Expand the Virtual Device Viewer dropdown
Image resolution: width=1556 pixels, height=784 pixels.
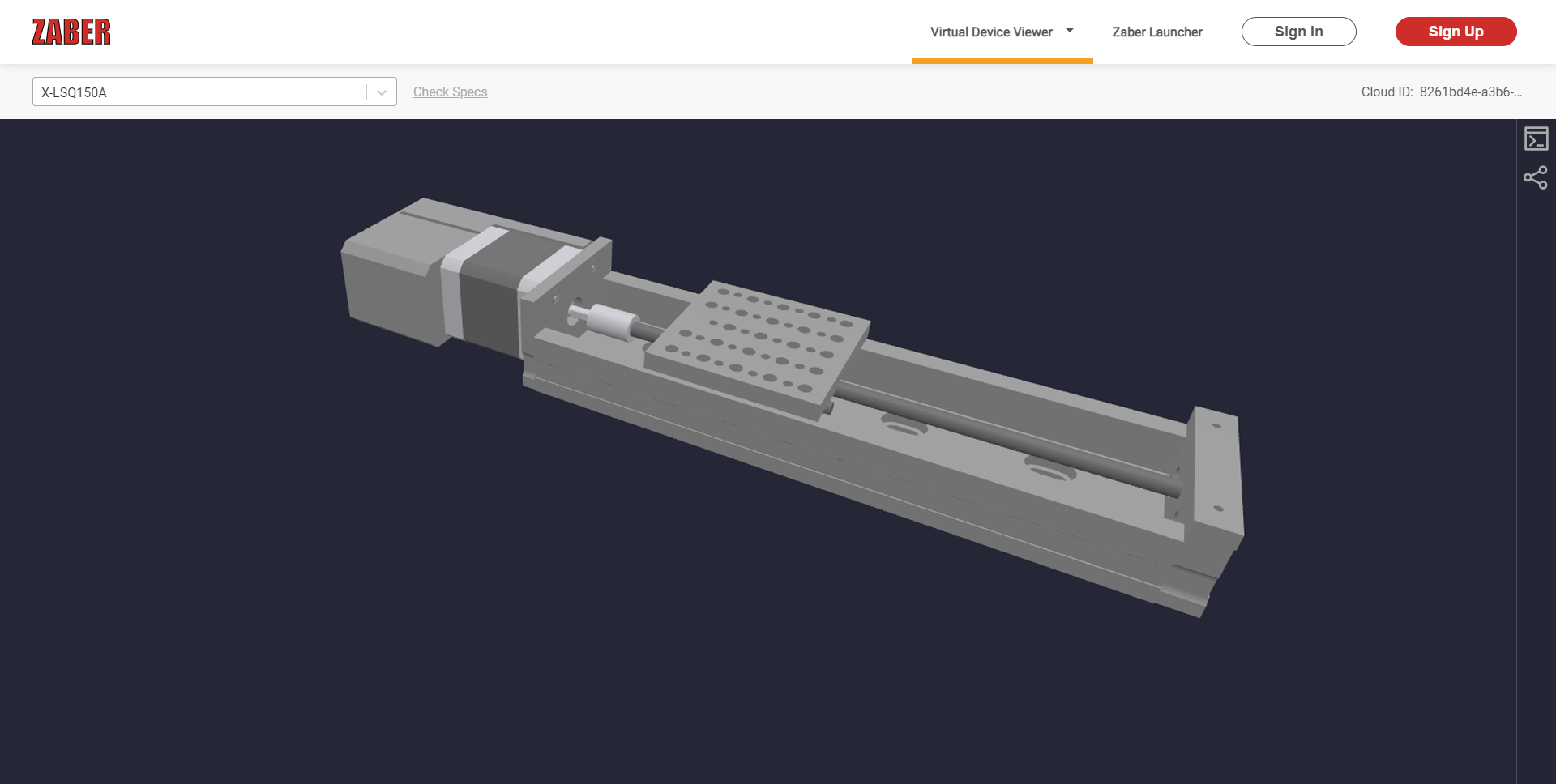(1070, 31)
